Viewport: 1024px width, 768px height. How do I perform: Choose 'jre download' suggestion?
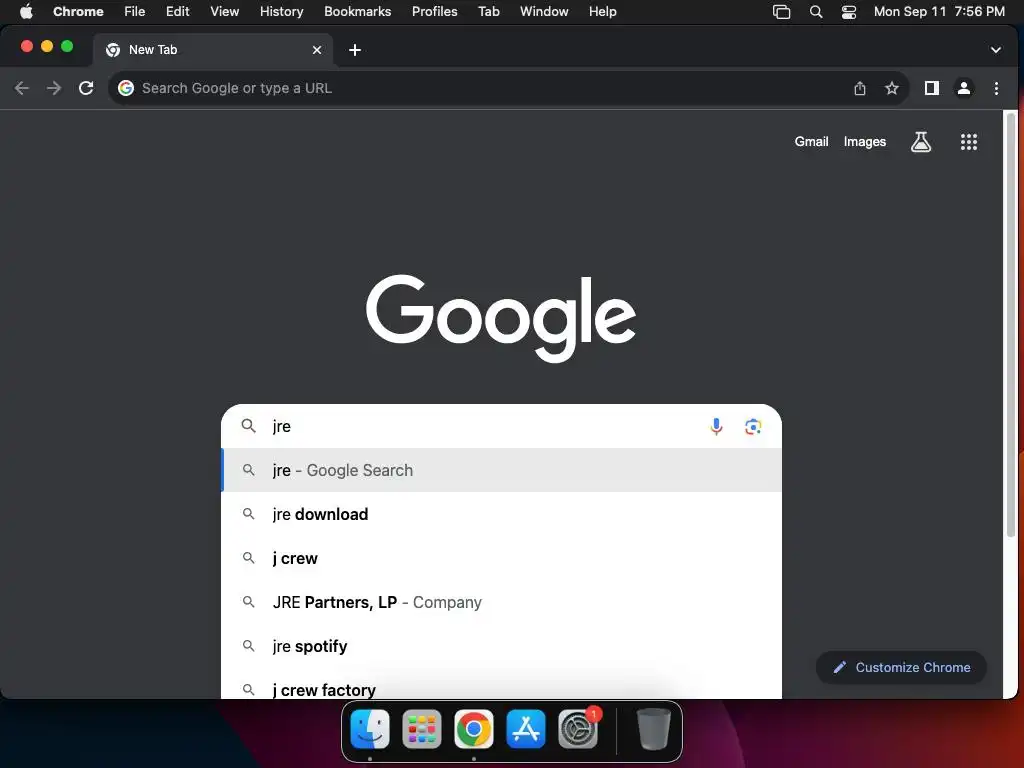[x=502, y=514]
